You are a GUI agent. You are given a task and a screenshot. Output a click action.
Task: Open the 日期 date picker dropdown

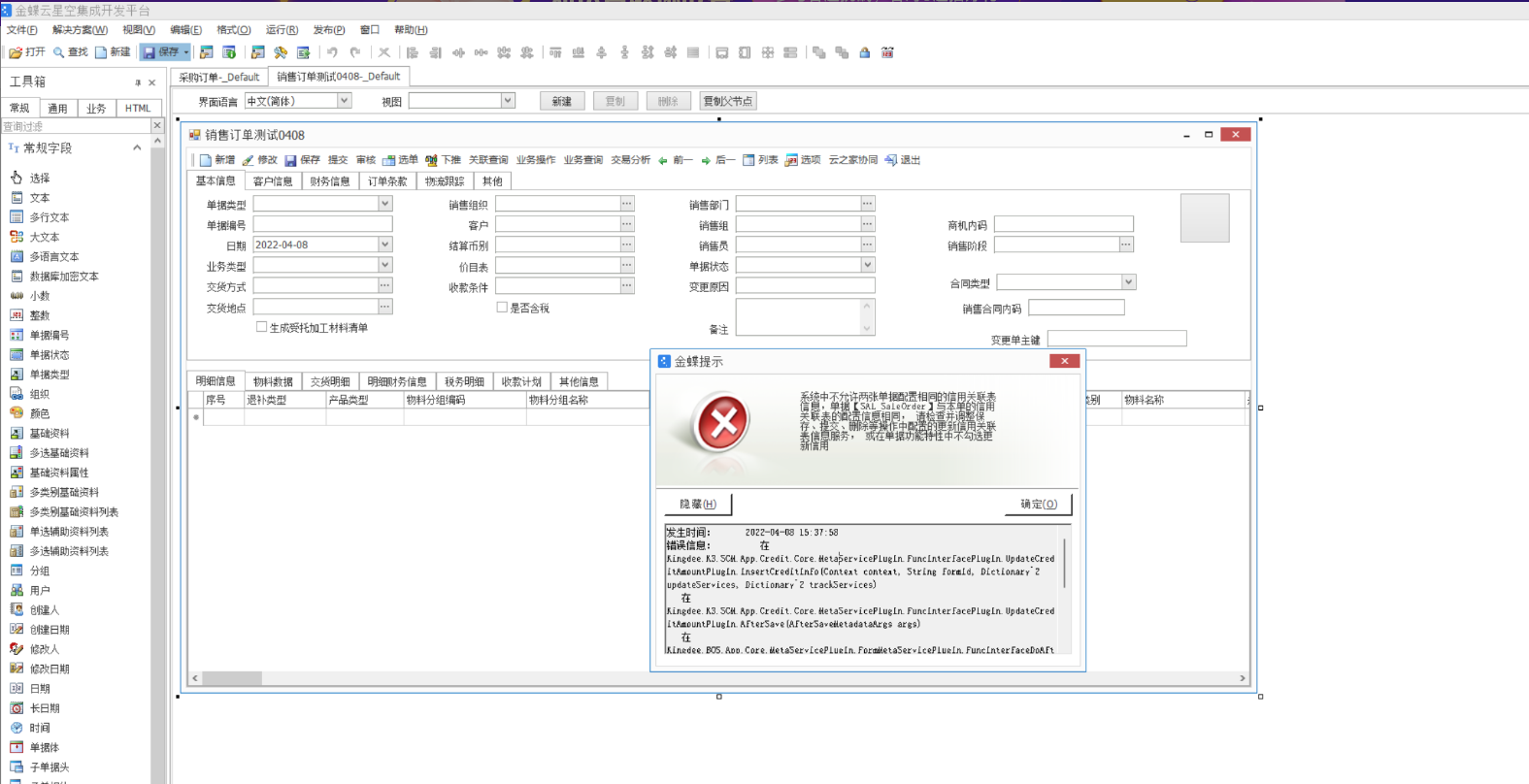click(x=385, y=245)
